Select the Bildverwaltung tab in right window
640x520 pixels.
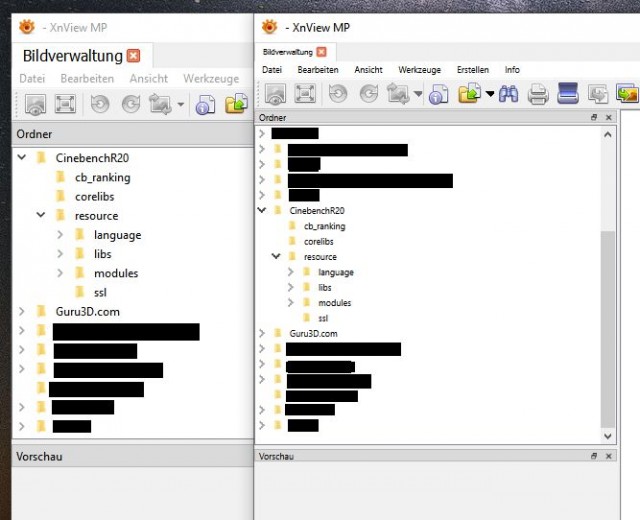288,52
